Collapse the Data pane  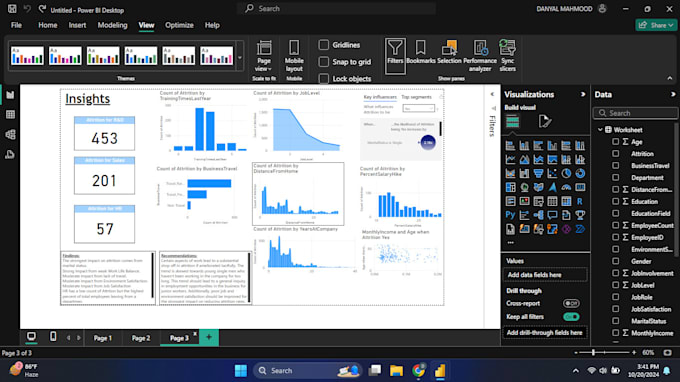click(673, 95)
